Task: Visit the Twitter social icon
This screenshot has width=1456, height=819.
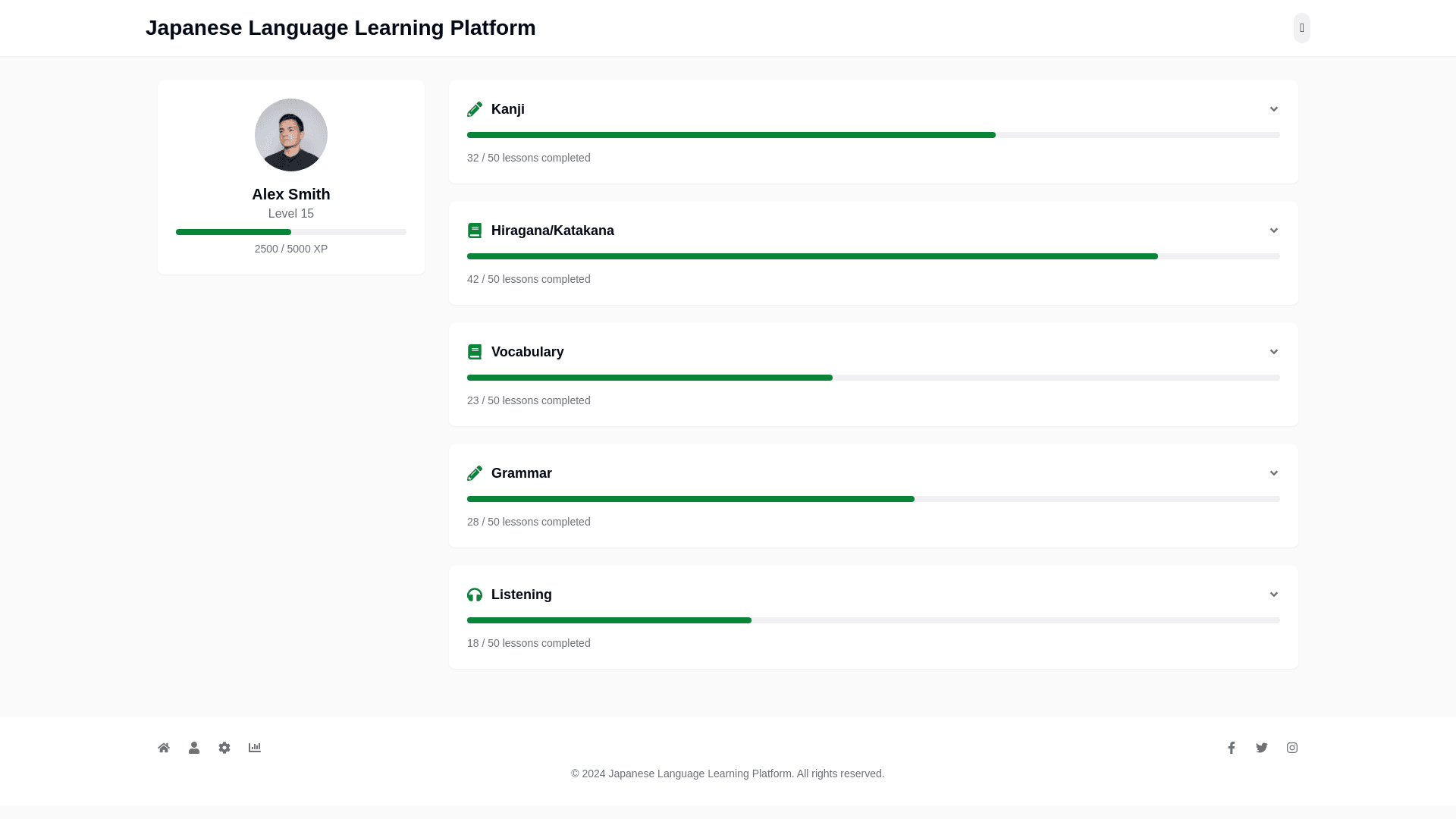Action: pos(1262,748)
